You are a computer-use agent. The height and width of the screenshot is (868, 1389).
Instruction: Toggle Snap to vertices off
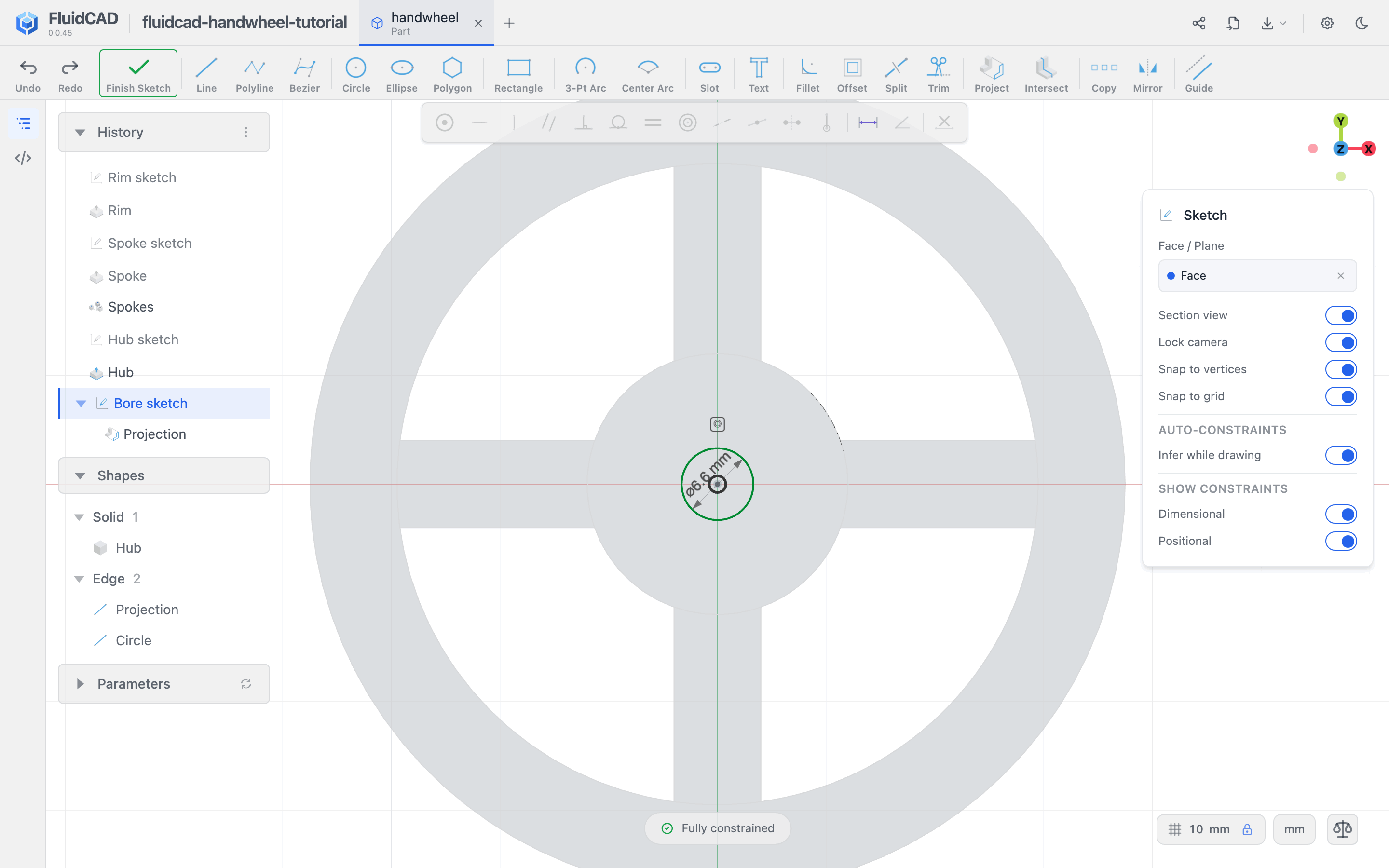(x=1341, y=369)
